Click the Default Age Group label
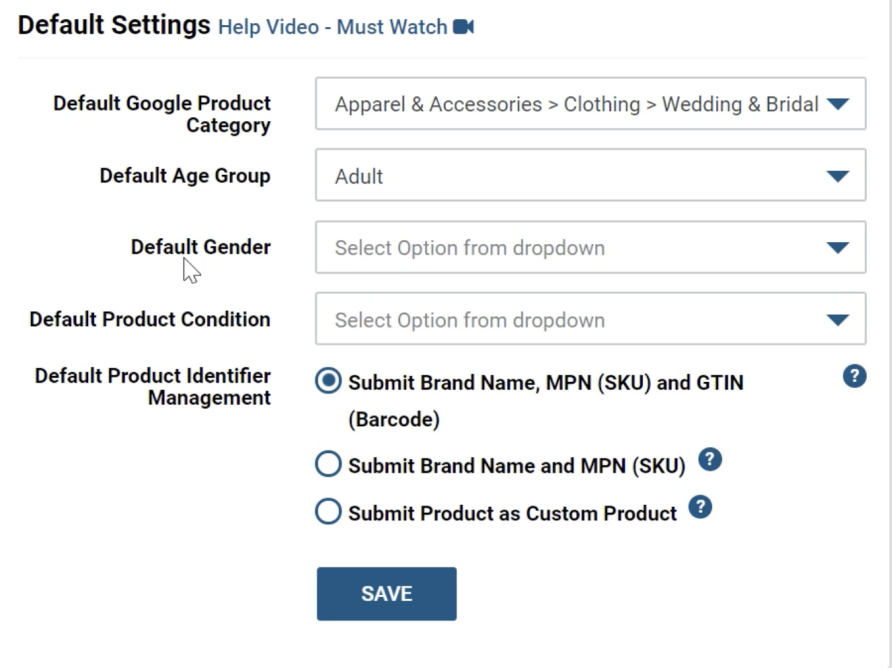Viewport: 892px width, 668px height. [185, 176]
